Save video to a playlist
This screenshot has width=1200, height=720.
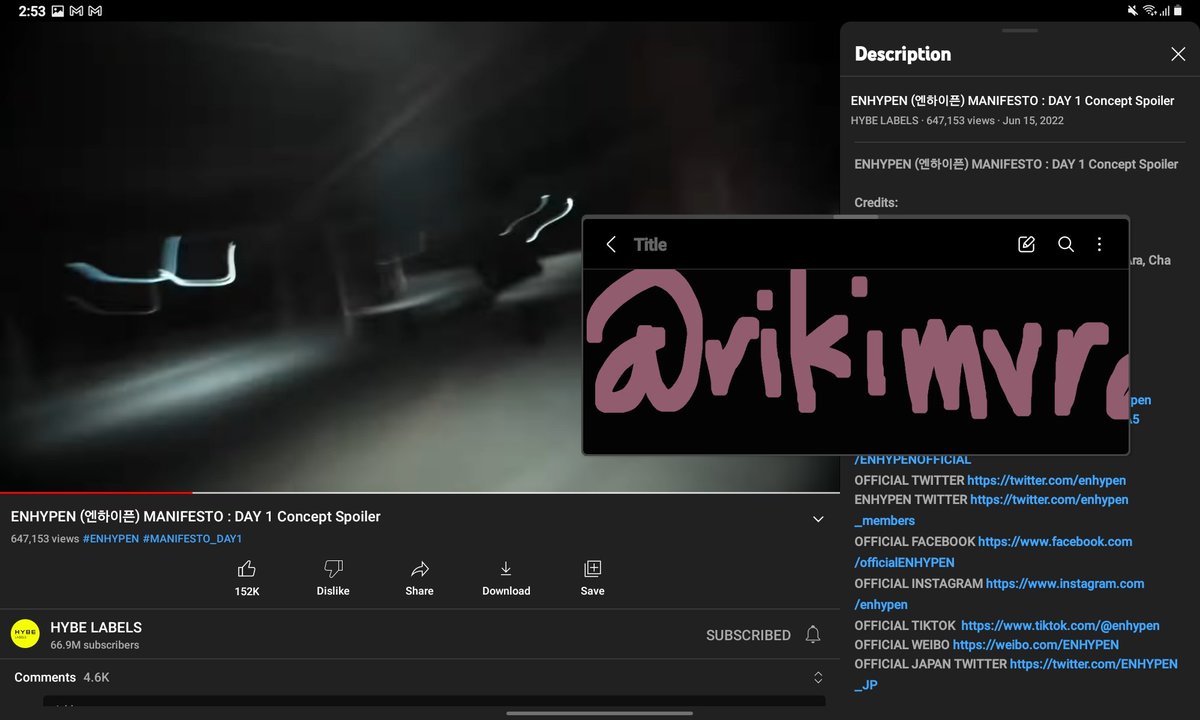click(x=592, y=569)
